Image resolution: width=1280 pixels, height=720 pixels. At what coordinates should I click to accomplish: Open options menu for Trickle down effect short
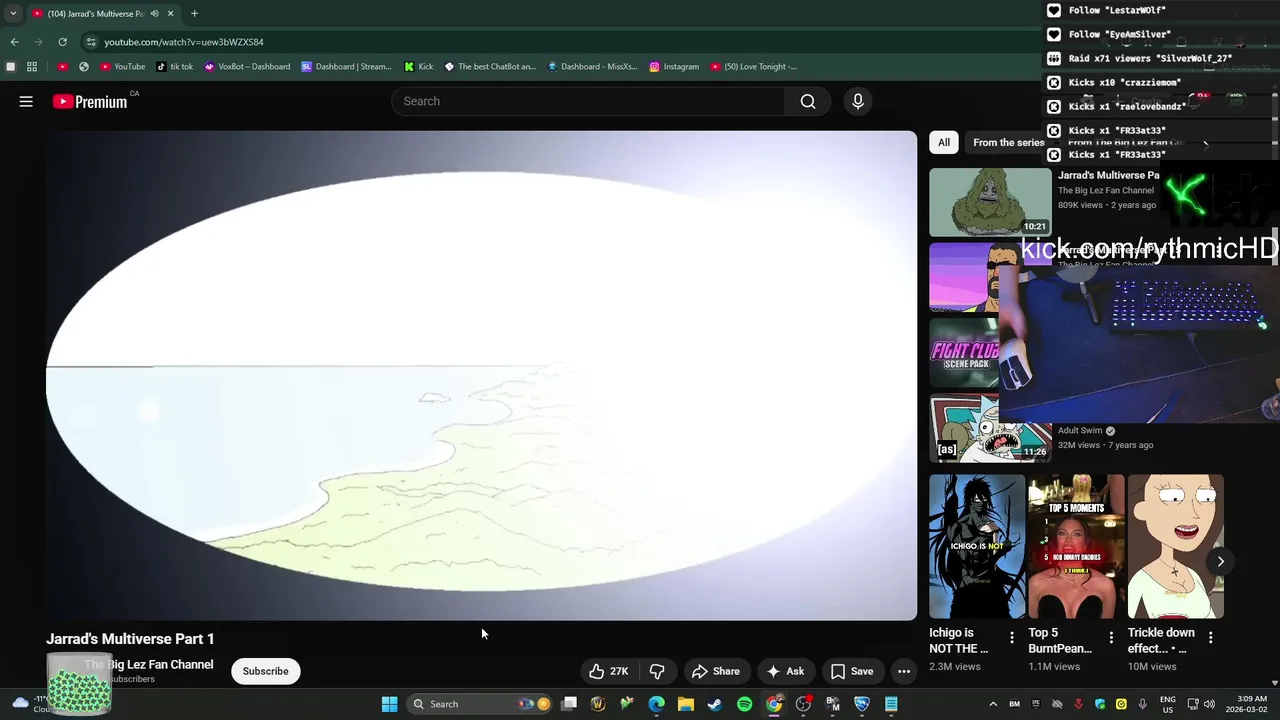(1211, 638)
